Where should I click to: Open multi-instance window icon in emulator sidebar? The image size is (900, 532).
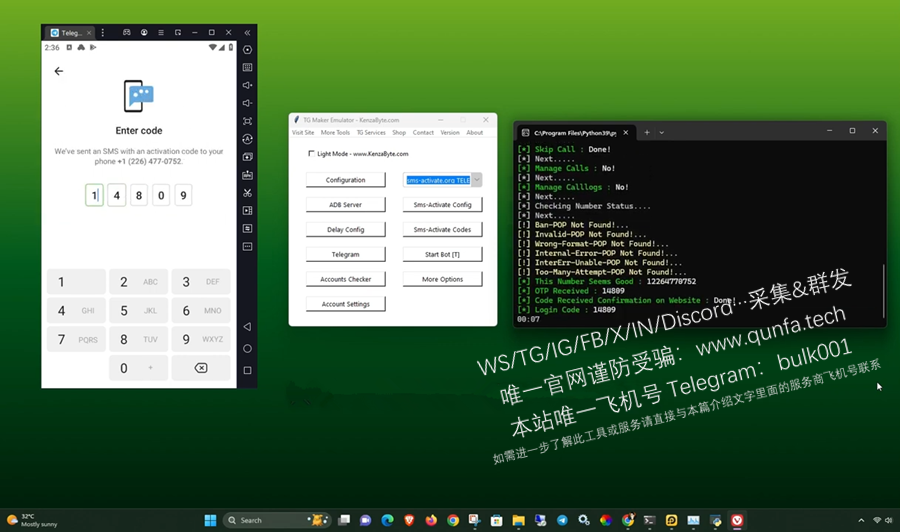(247, 157)
